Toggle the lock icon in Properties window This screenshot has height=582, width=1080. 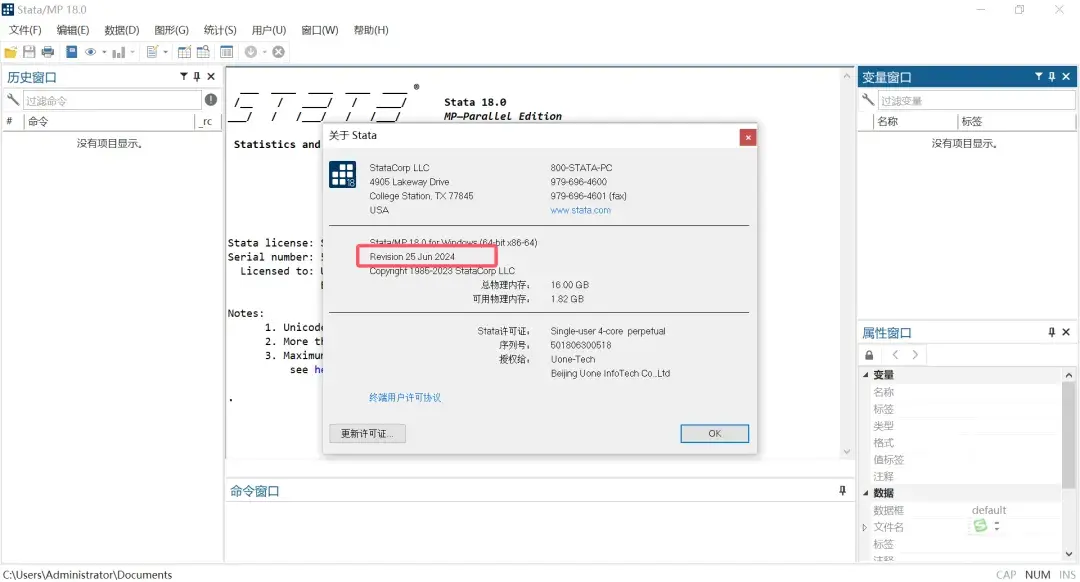pyautogui.click(x=869, y=355)
